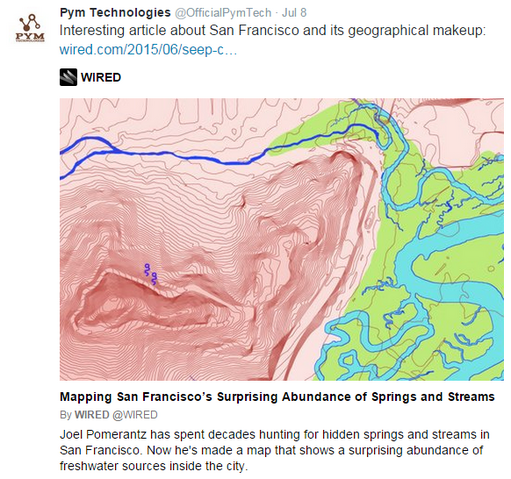
Task: Open the Pym Technologies profile avatar
Action: click(30, 28)
